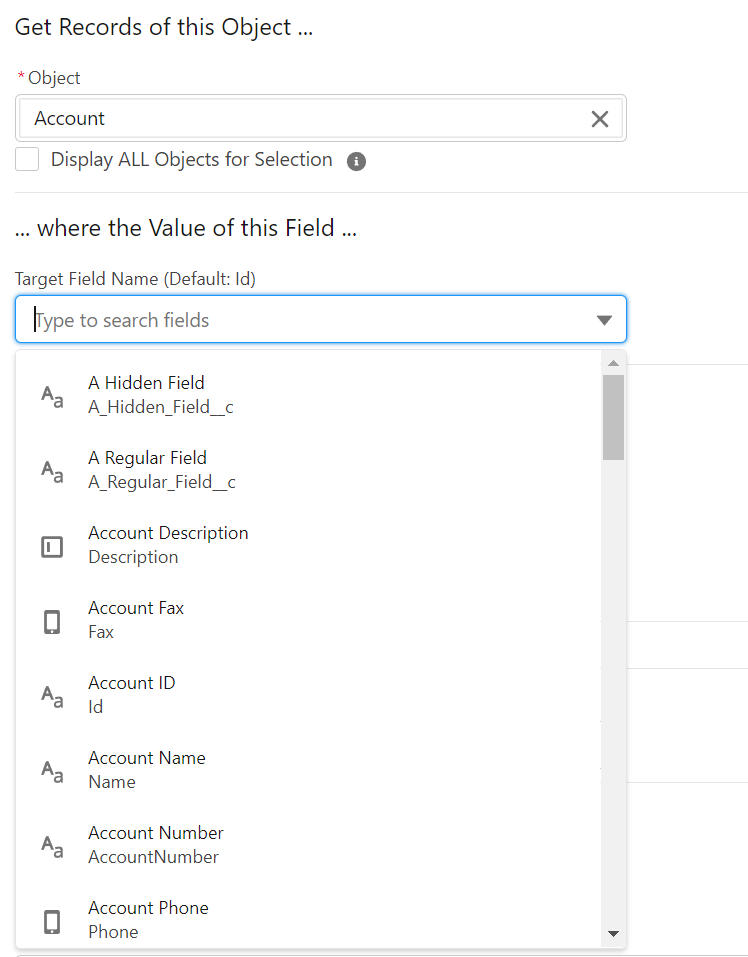Click text icon beside Account Number
Screen dimensions: 748x957
point(52,846)
